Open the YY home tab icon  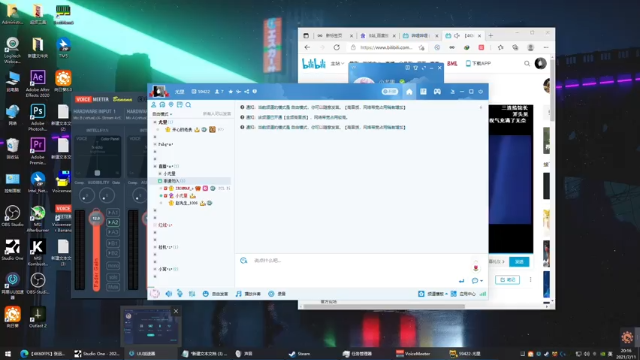point(409,92)
